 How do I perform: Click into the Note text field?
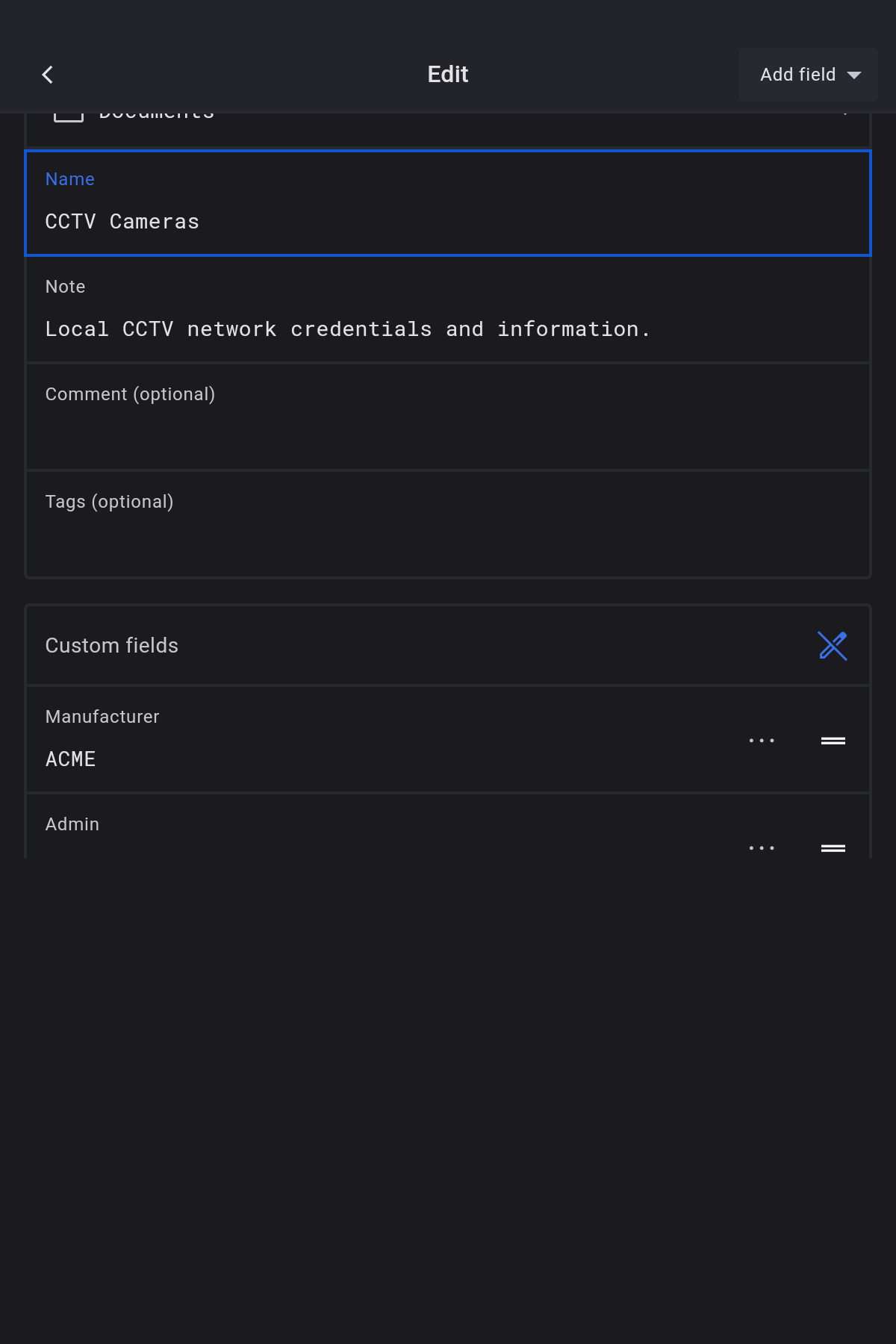(x=448, y=329)
